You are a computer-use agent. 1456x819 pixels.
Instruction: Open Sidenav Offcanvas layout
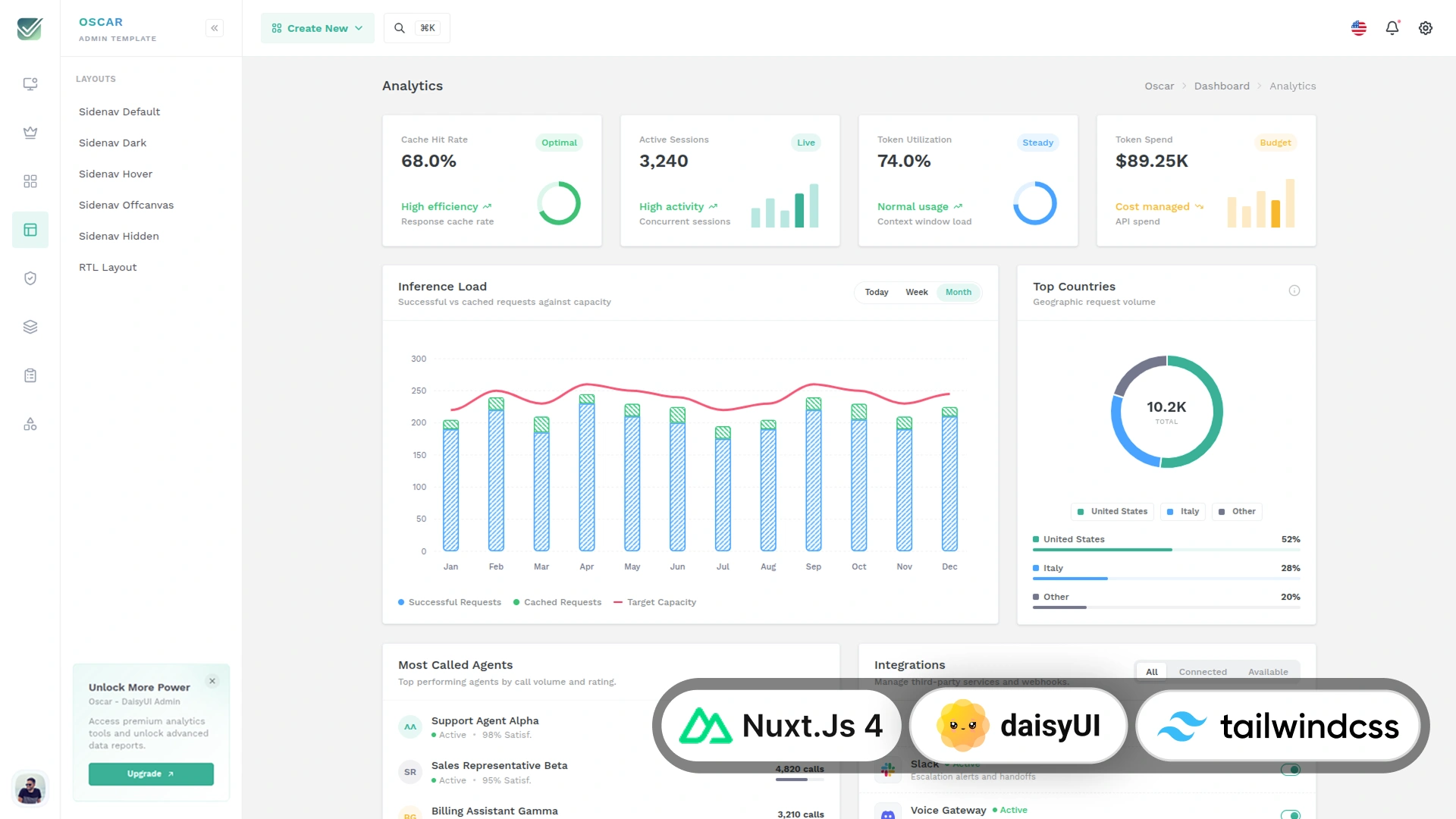tap(127, 205)
